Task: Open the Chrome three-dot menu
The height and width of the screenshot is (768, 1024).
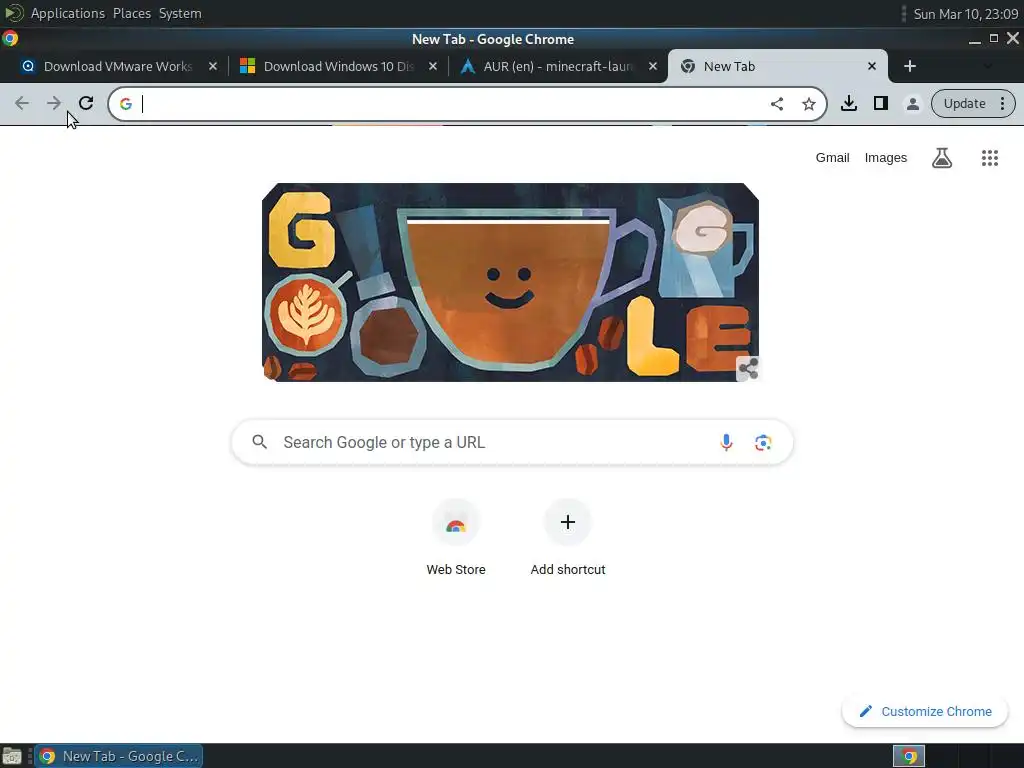Action: click(x=1002, y=103)
